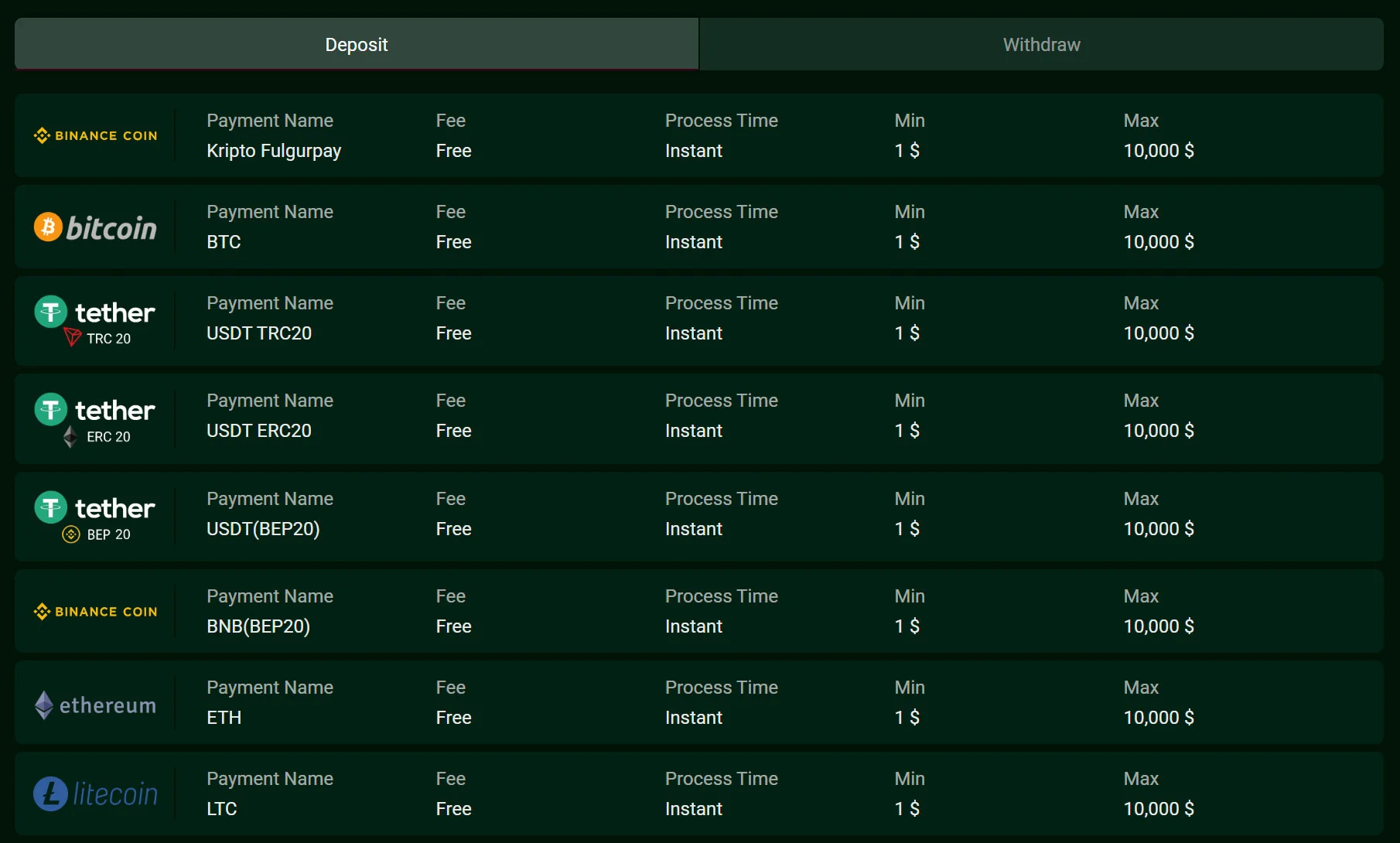Screen dimensions: 1400x843
Task: Select the BTC payment method
Action: click(x=224, y=242)
